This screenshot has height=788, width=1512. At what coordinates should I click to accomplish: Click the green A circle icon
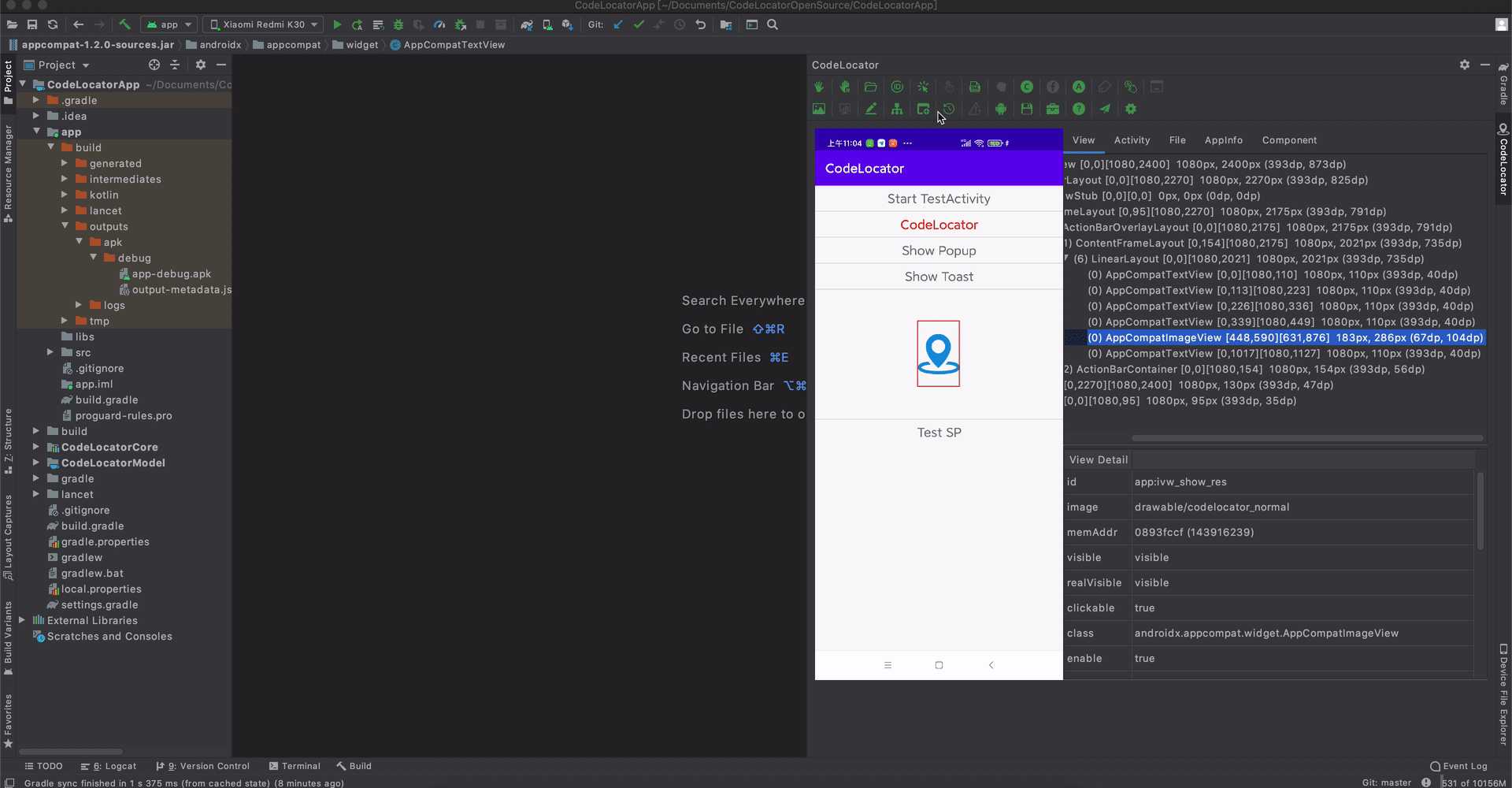point(1079,87)
